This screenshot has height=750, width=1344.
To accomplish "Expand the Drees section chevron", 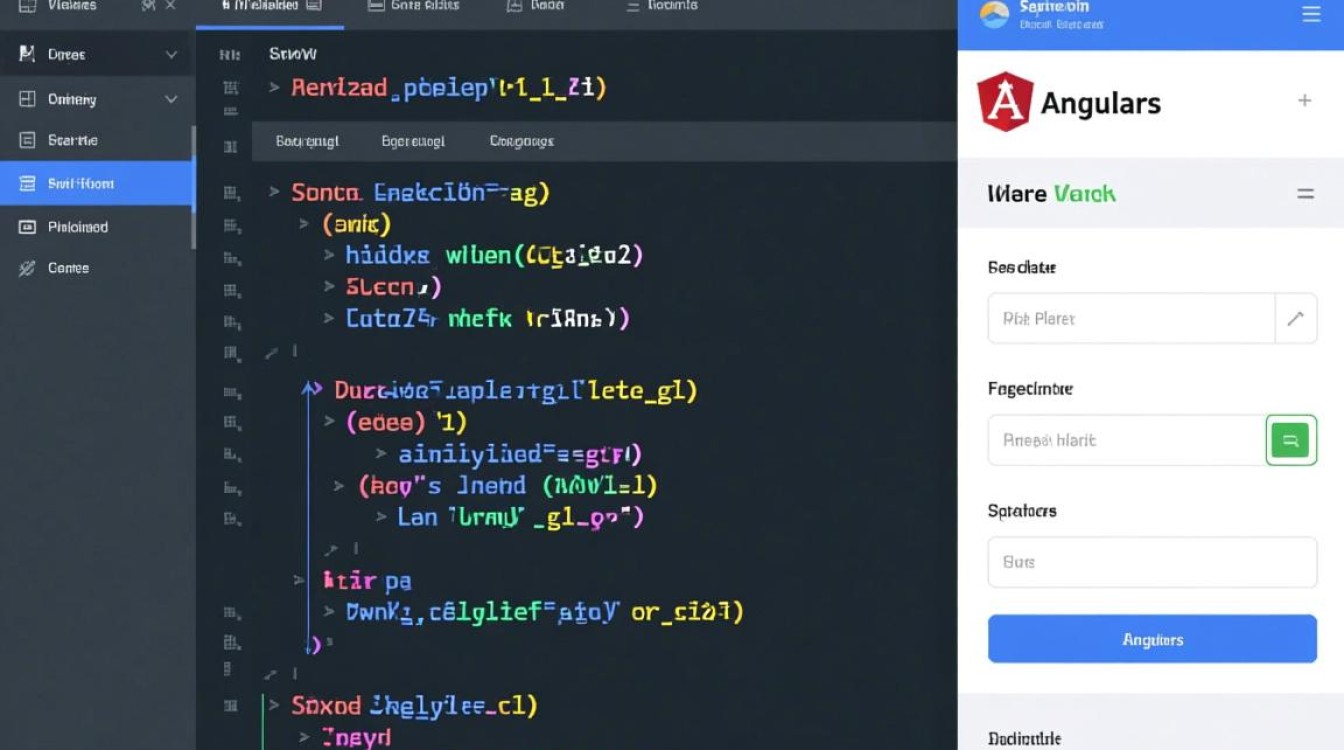I will [x=171, y=56].
